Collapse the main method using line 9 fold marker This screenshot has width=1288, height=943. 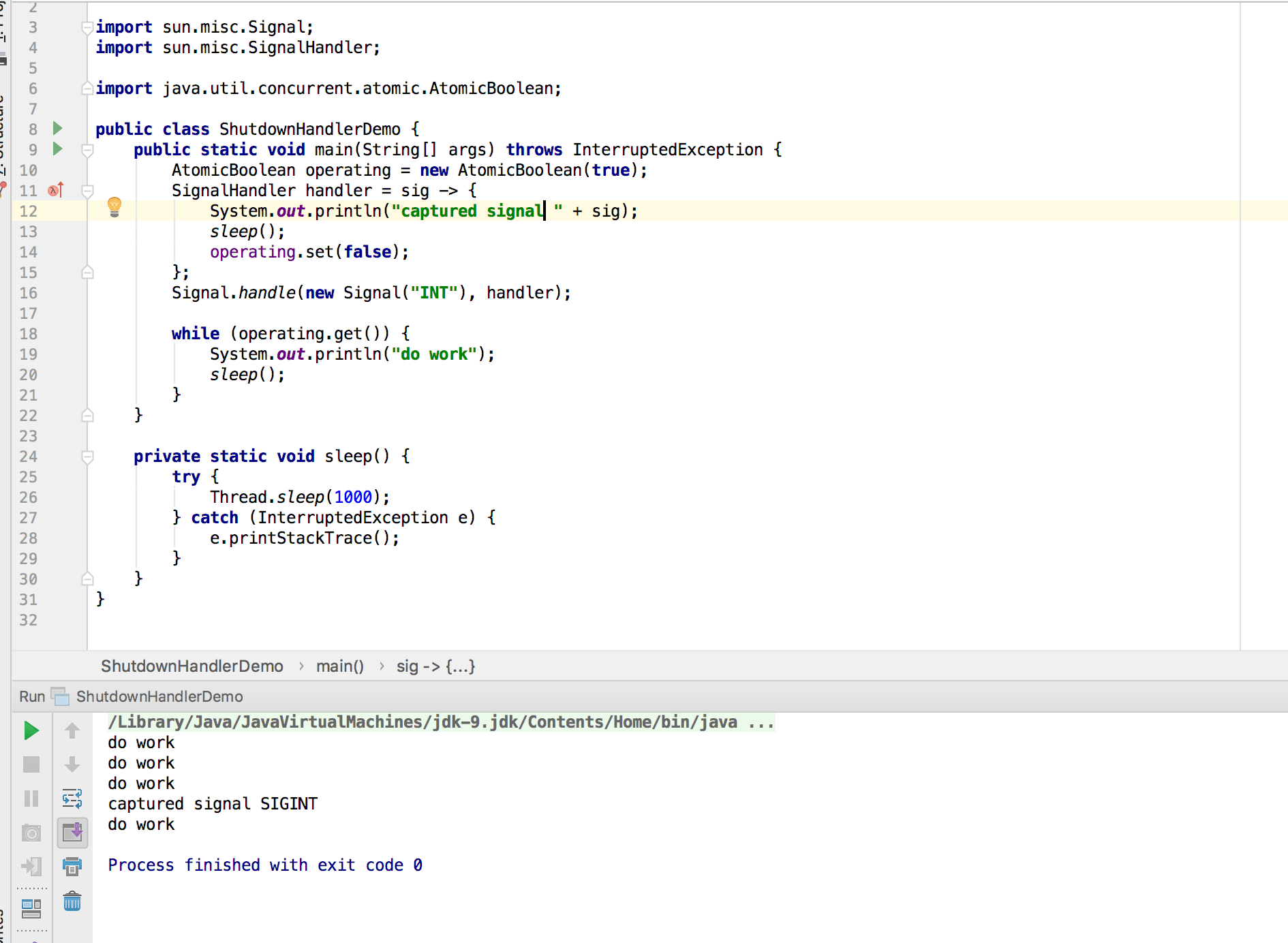click(87, 151)
